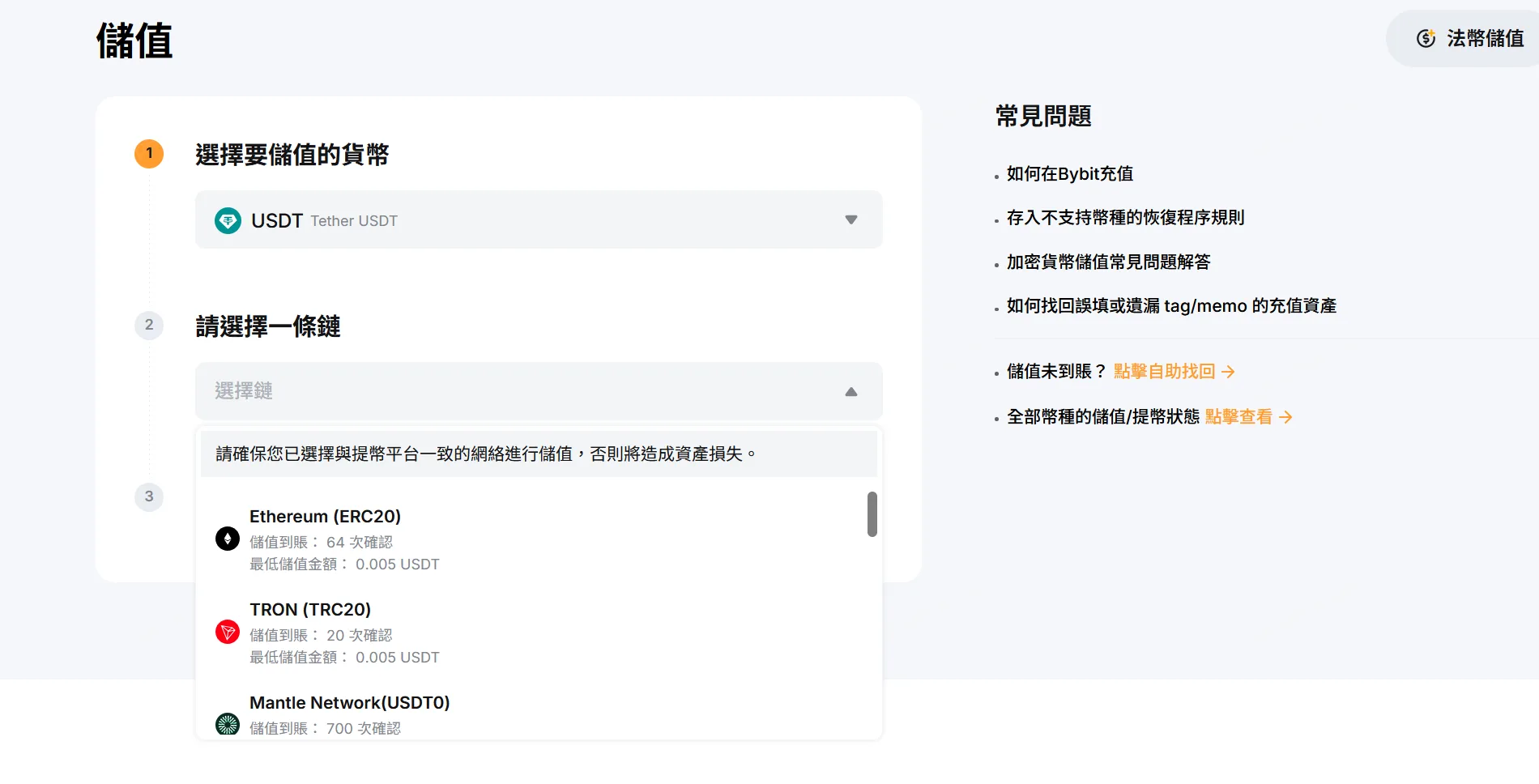Click TRON minimum deposit 0.005 USDT text
This screenshot has width=1539, height=784.
pyautogui.click(x=344, y=657)
